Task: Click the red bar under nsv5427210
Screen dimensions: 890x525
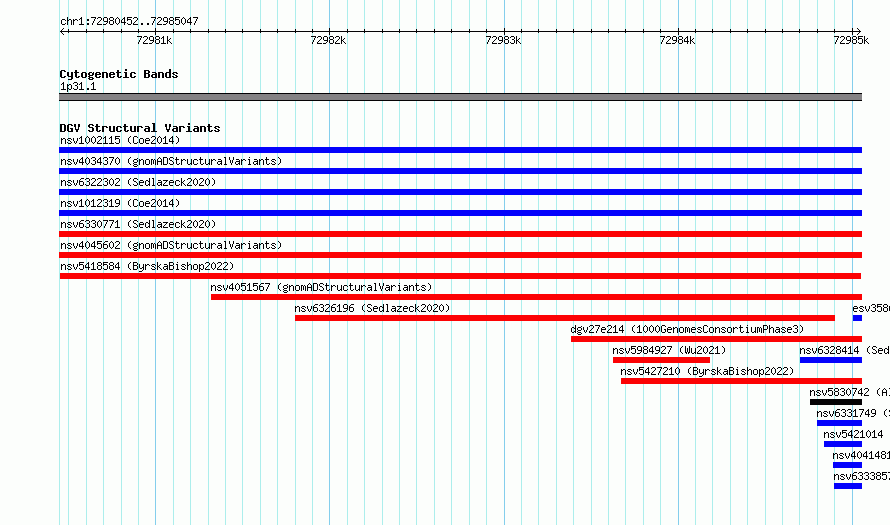Action: [x=741, y=381]
